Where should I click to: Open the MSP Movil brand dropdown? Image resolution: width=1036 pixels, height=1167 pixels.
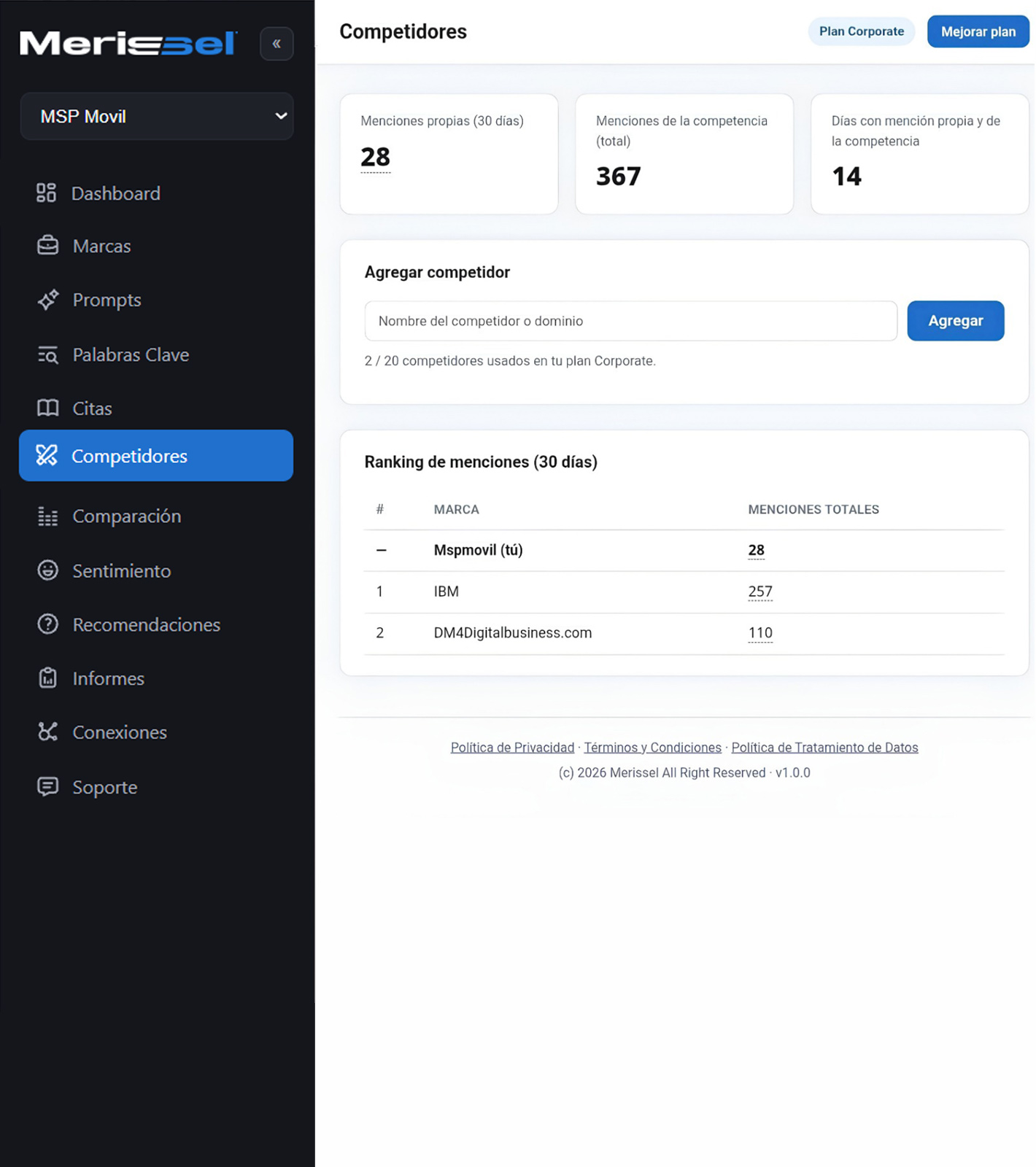[157, 116]
